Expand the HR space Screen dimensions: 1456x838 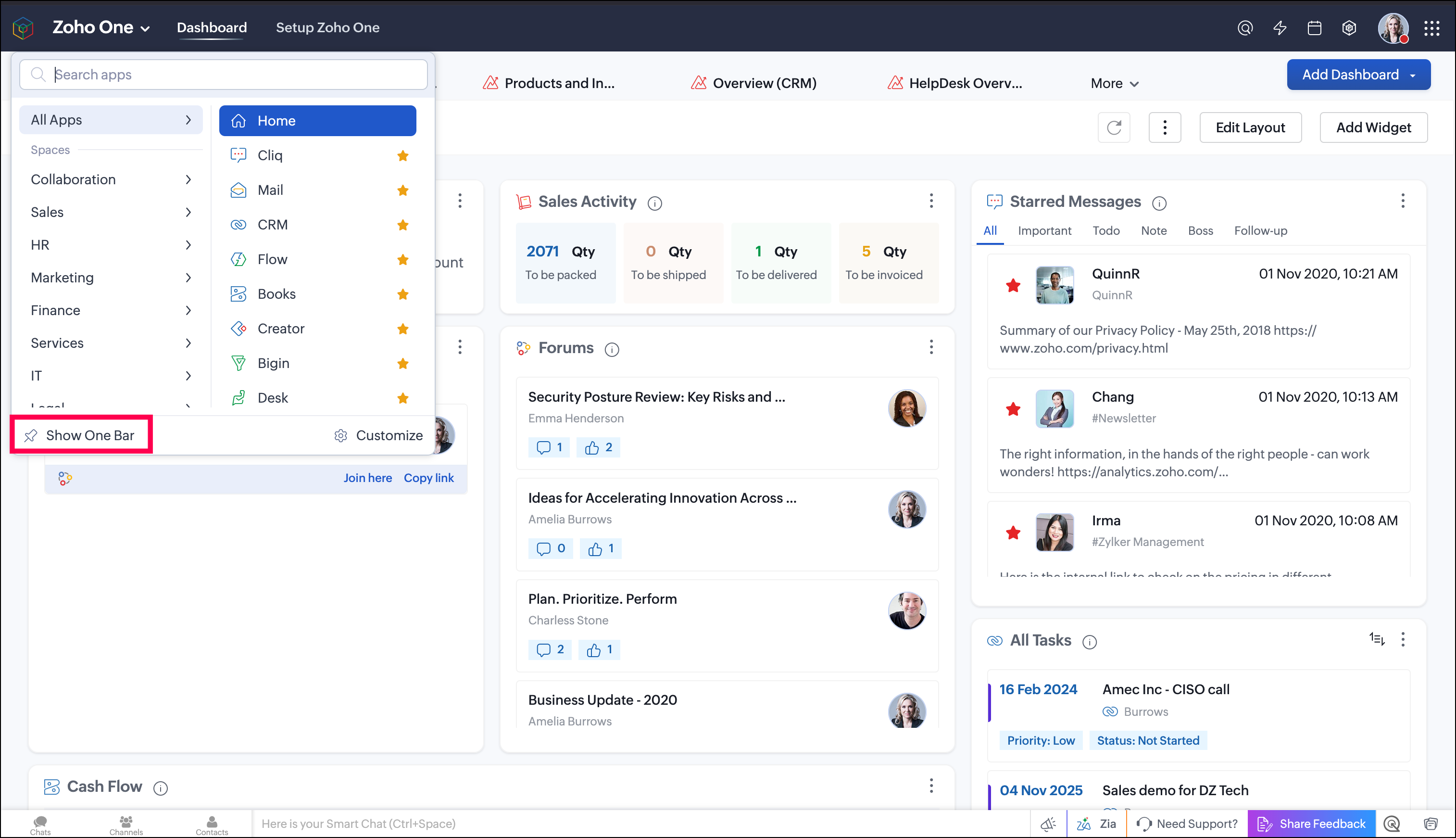click(111, 245)
